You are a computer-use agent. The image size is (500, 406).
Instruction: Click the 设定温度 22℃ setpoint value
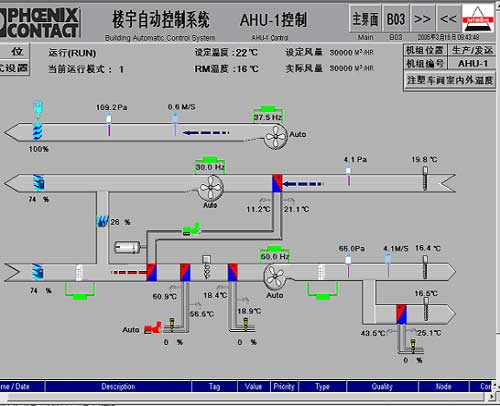[247, 53]
